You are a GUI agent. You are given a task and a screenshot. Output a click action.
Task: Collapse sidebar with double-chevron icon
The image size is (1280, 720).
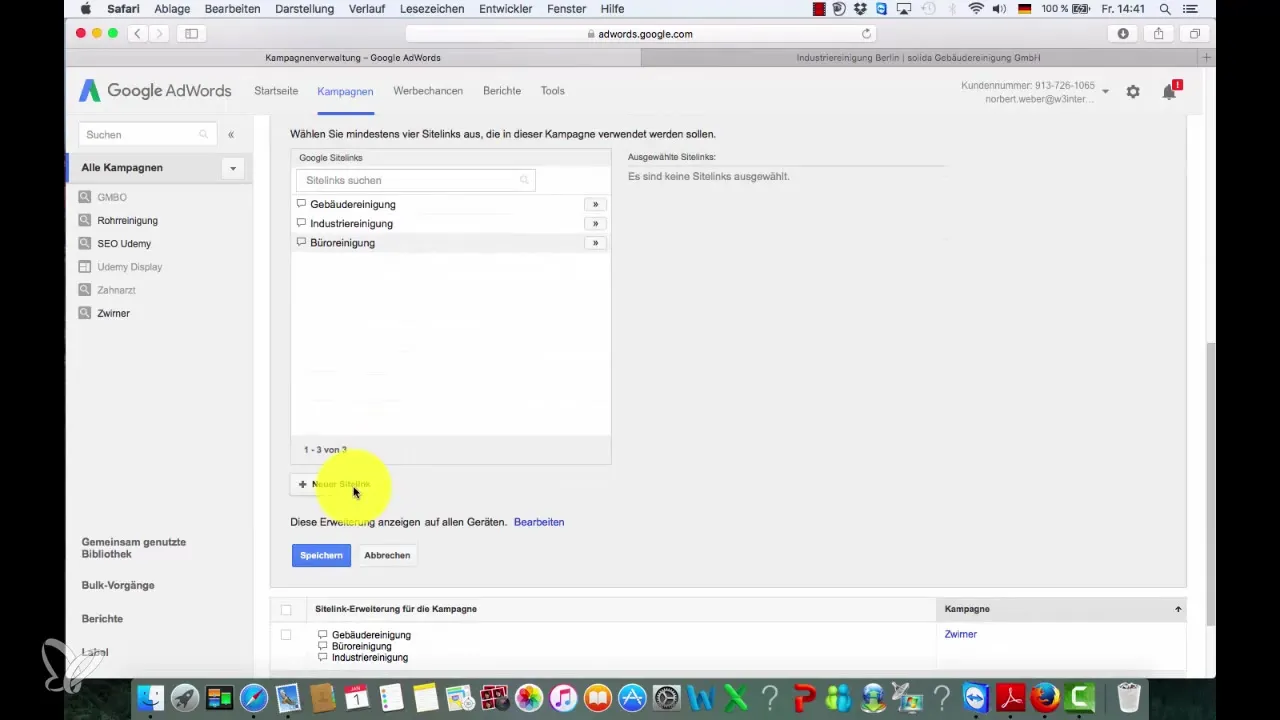(231, 134)
